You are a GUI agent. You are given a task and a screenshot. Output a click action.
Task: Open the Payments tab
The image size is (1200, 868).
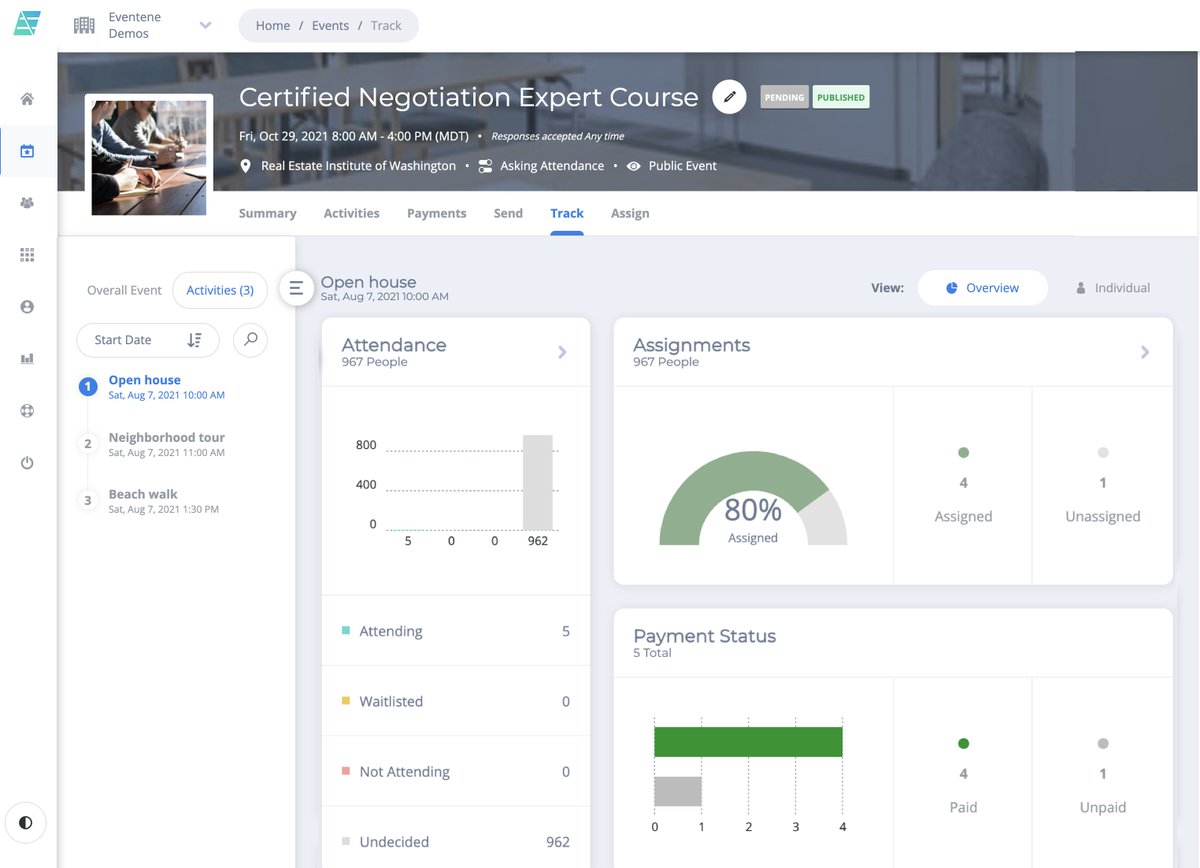pyautogui.click(x=436, y=213)
